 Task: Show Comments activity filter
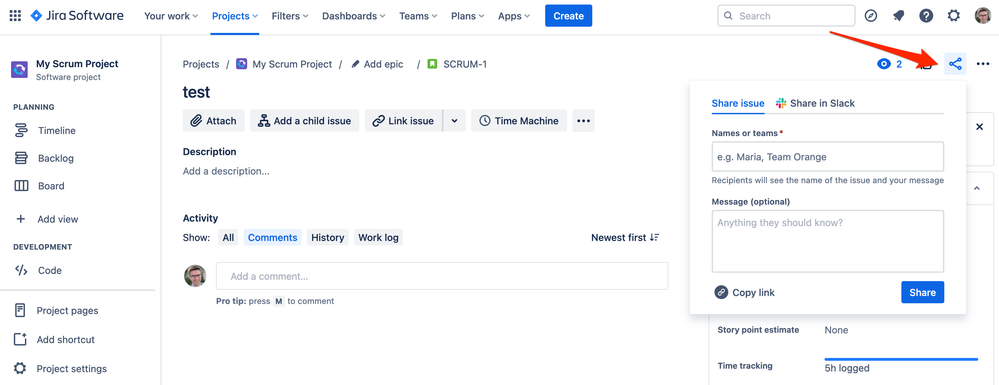[273, 238]
